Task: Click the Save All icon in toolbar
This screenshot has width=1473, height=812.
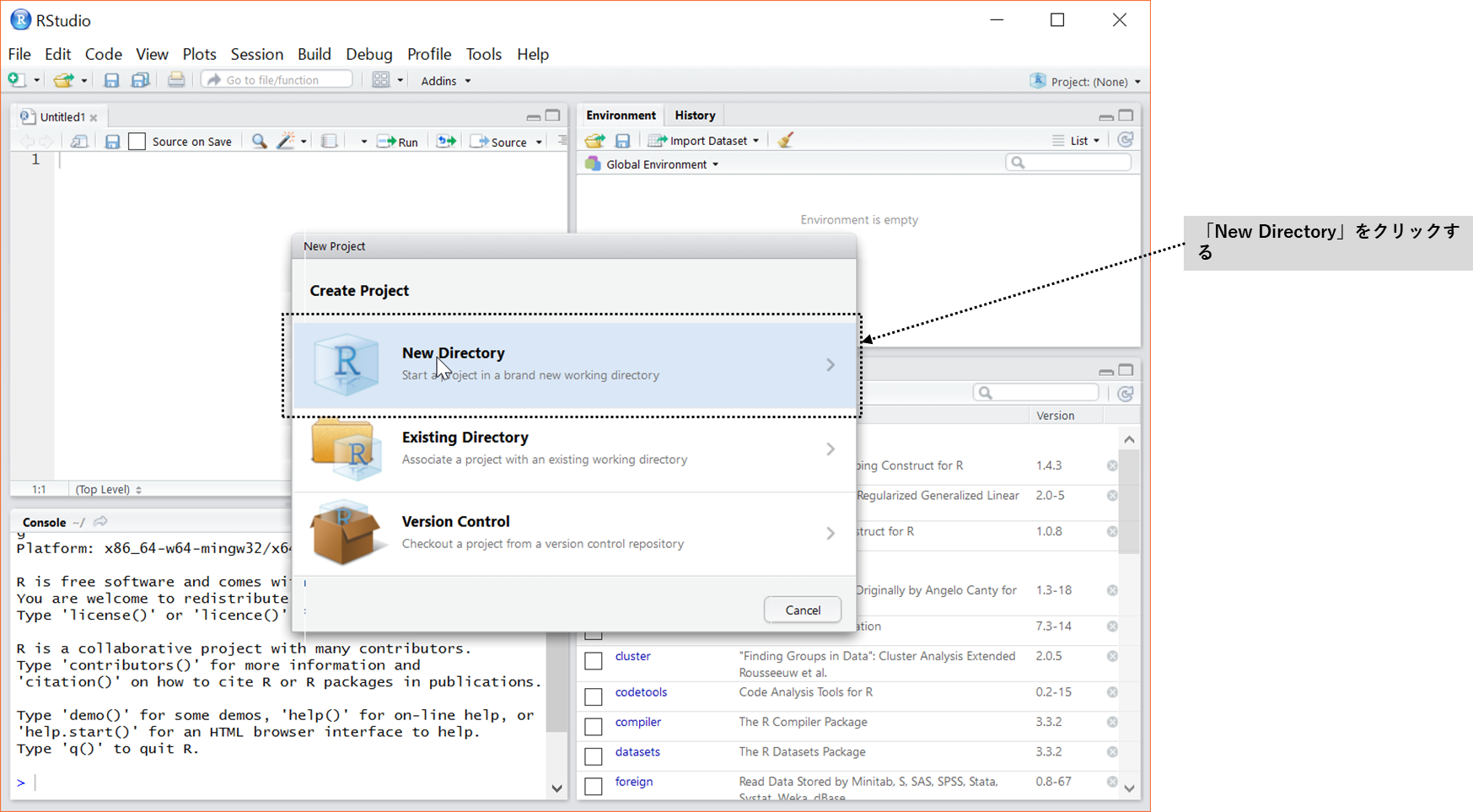Action: point(141,80)
